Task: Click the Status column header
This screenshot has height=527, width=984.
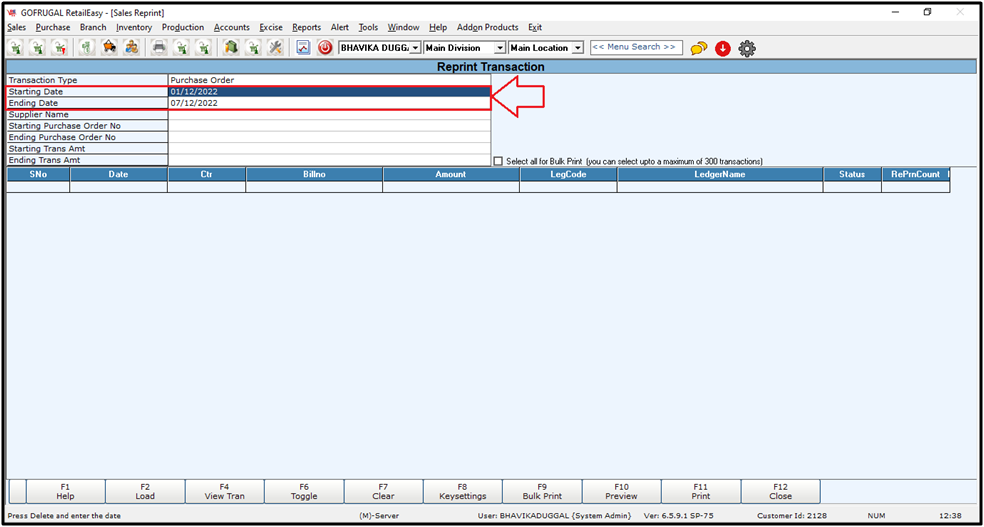Action: pyautogui.click(x=852, y=174)
